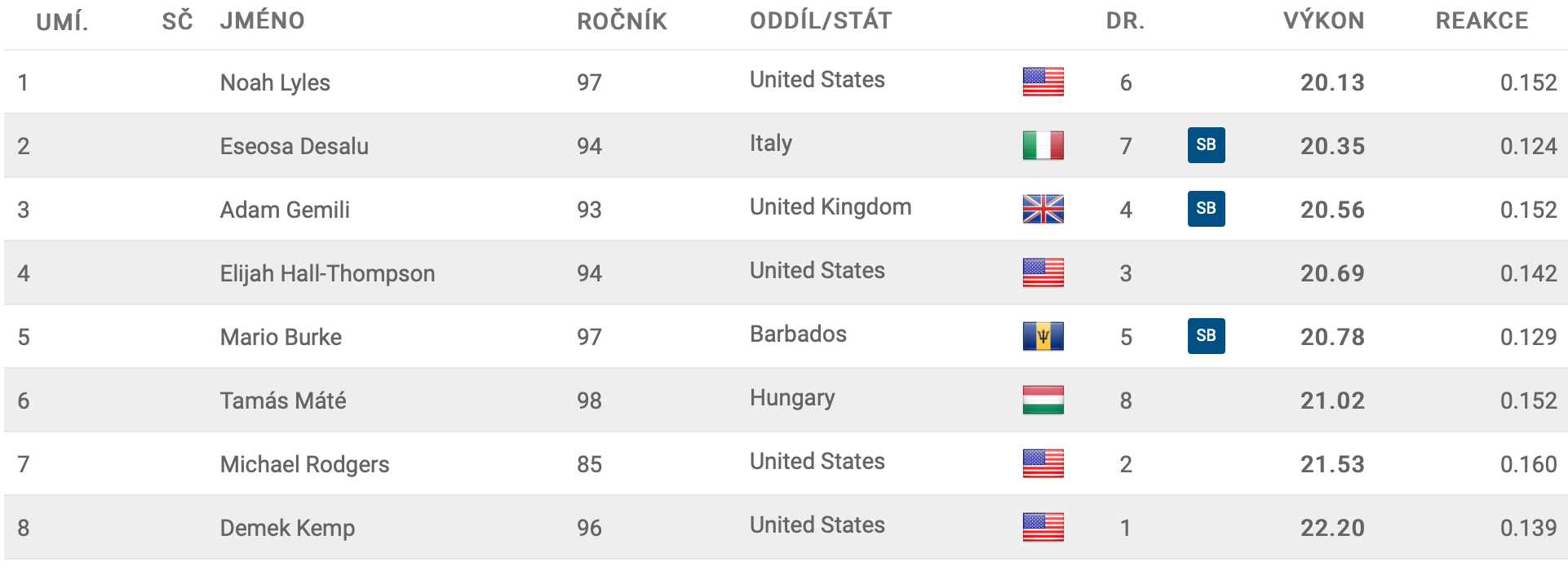The height and width of the screenshot is (571, 1568).
Task: Click the SB badge for Eseosa Desalu
Action: tap(1207, 145)
